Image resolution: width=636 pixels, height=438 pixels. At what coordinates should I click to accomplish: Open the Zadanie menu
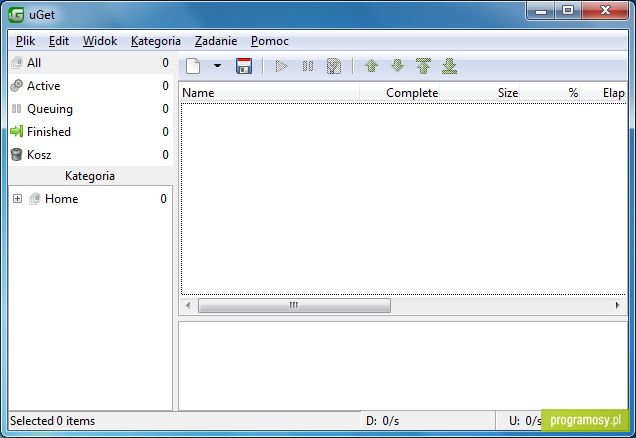(x=216, y=41)
